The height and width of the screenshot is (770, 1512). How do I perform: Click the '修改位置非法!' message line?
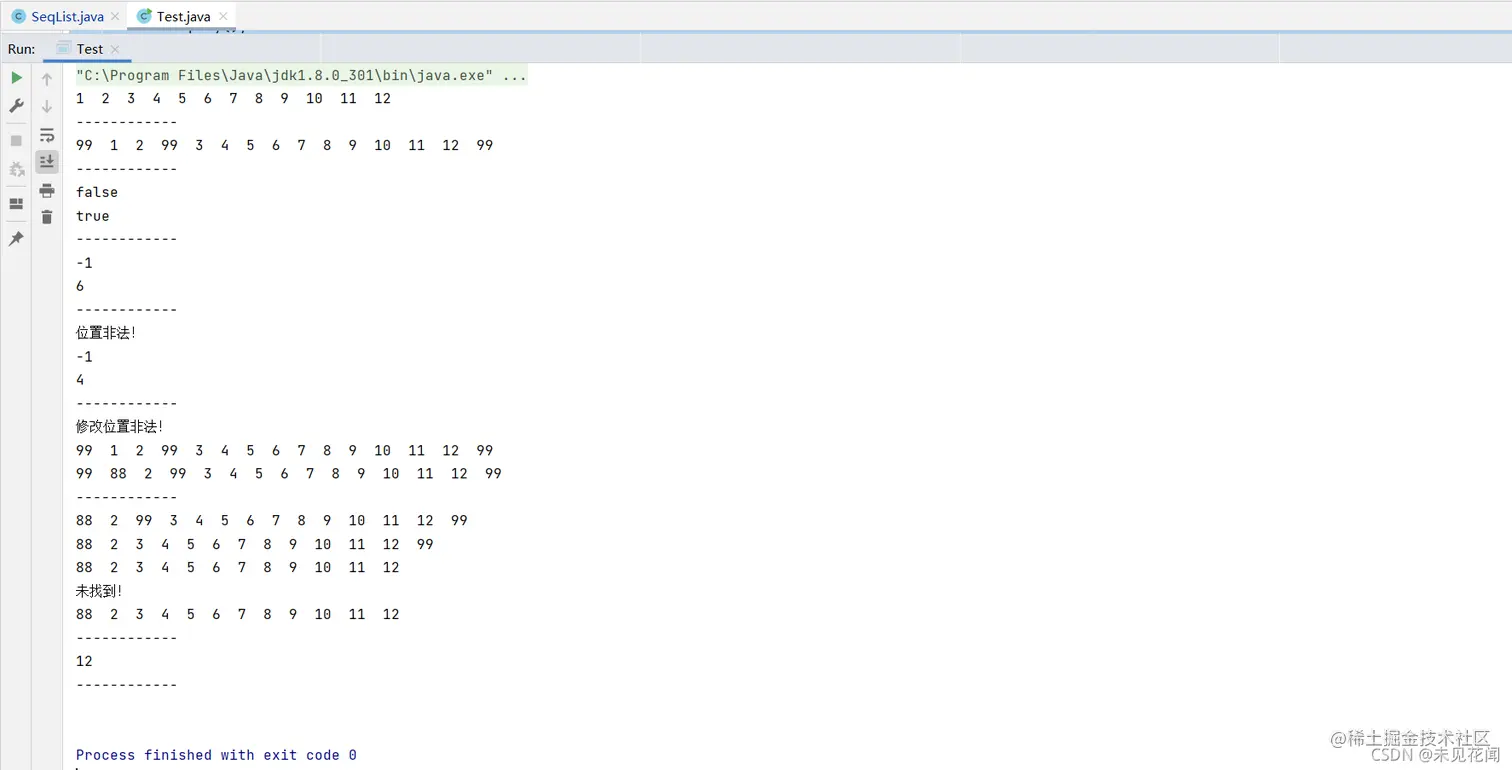coord(119,427)
